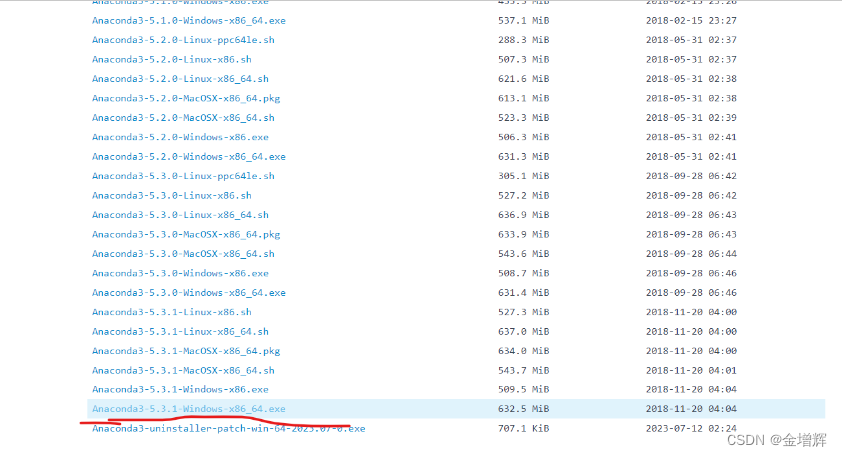Viewport: 842px width, 456px height.
Task: Download highlighted Anaconda3-5.3.1-Windows-x86_64.exe
Action: point(188,409)
